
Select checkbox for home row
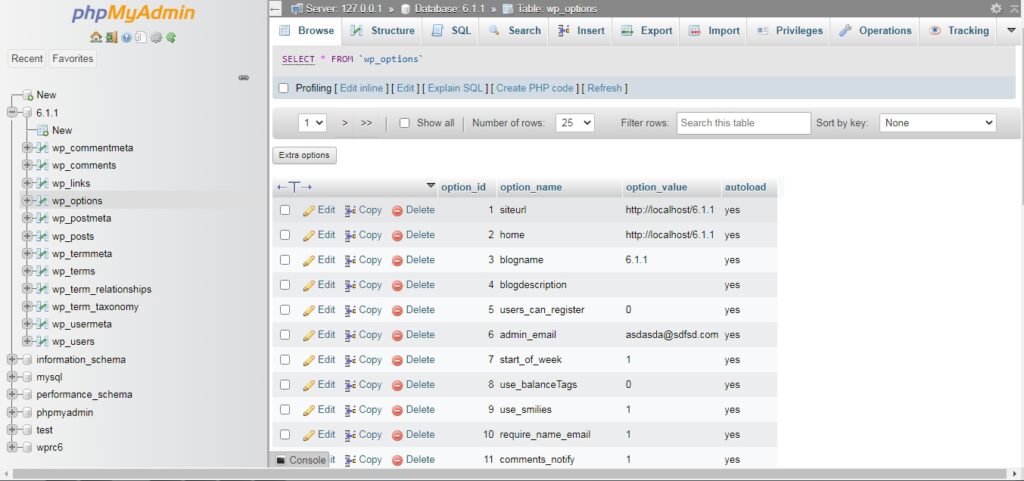(285, 235)
